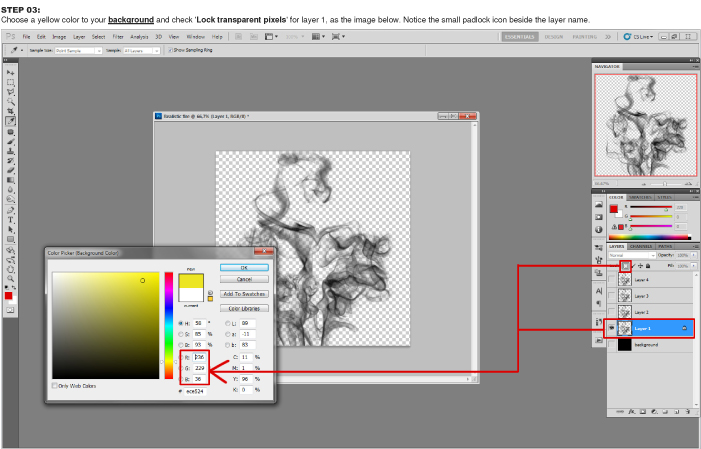Screen dimensions: 701x449
Task: Click the info panel icon in dock
Action: pyautogui.click(x=599, y=230)
